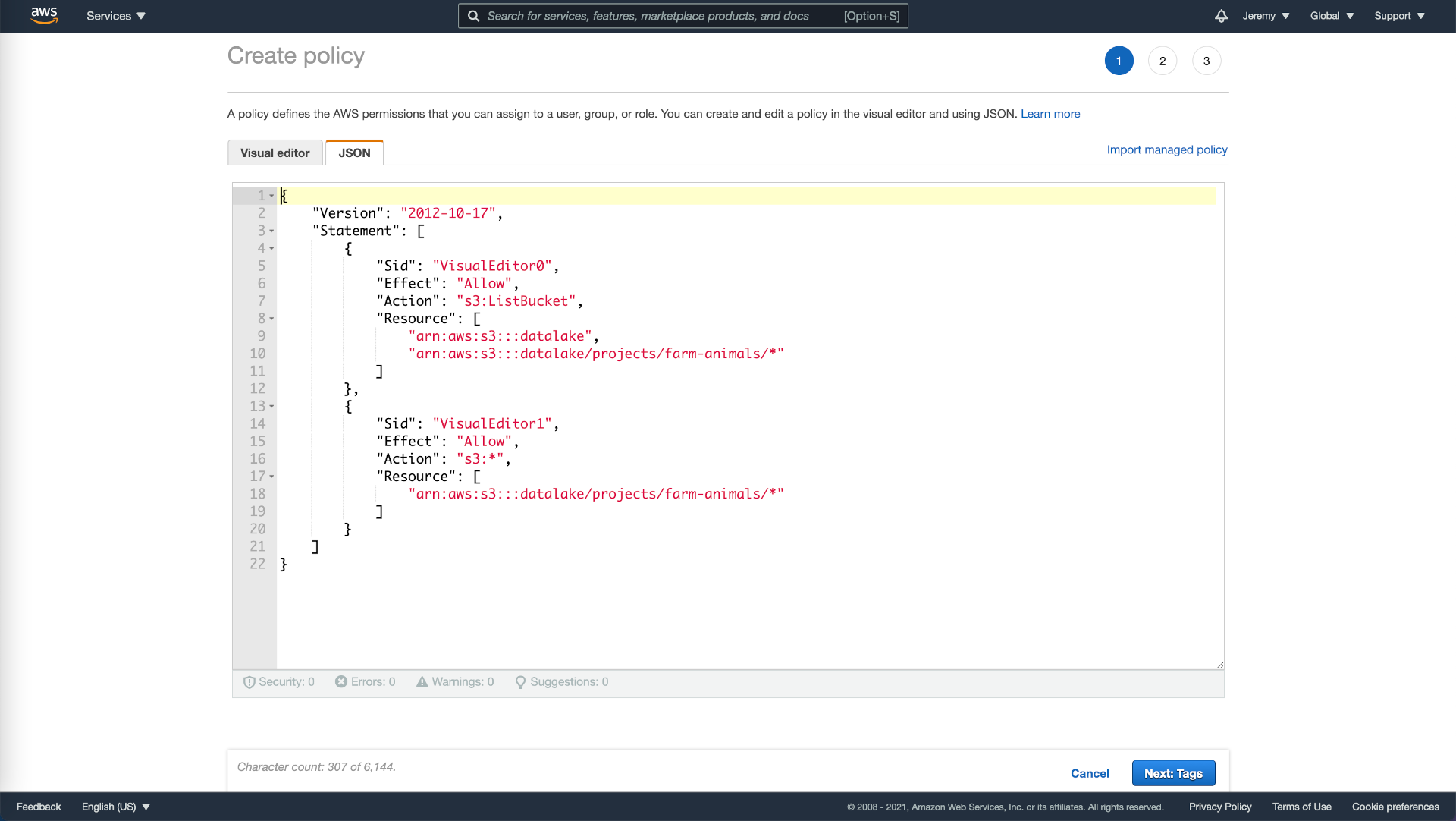This screenshot has width=1456, height=821.
Task: Collapse the Statement array fold at line 3
Action: click(271, 231)
